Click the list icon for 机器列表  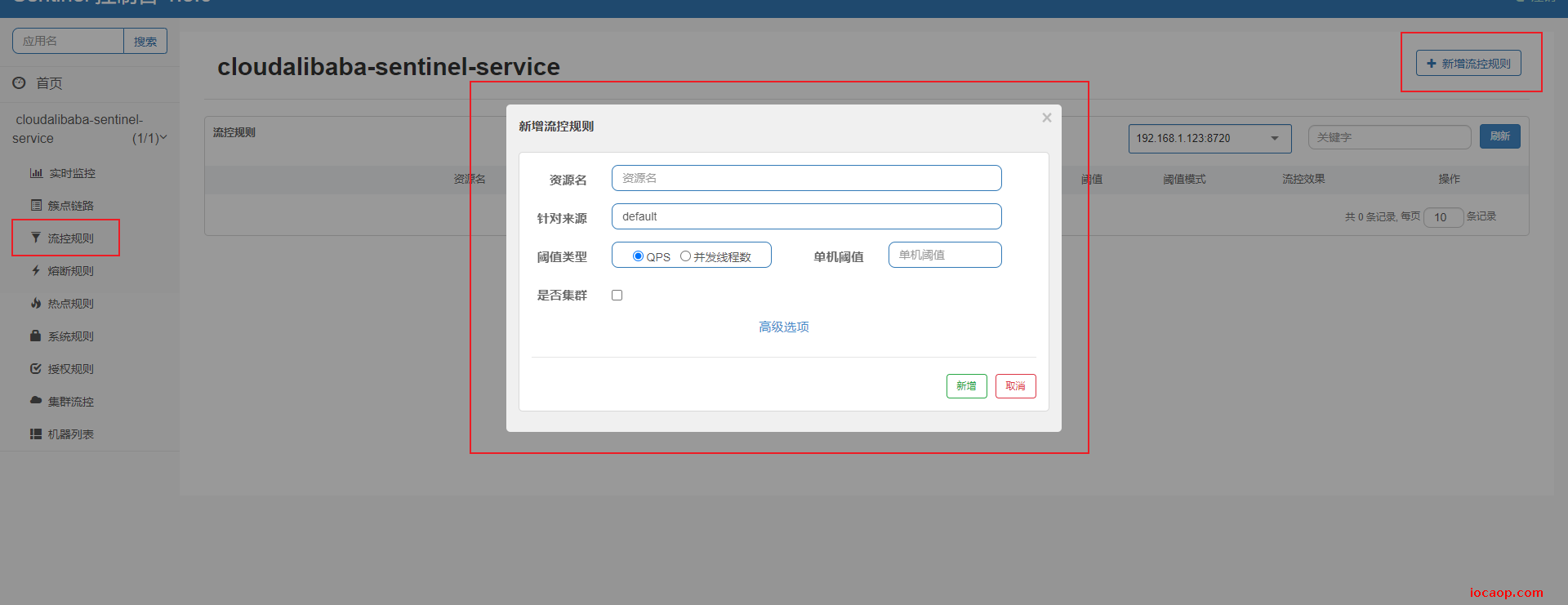point(36,434)
